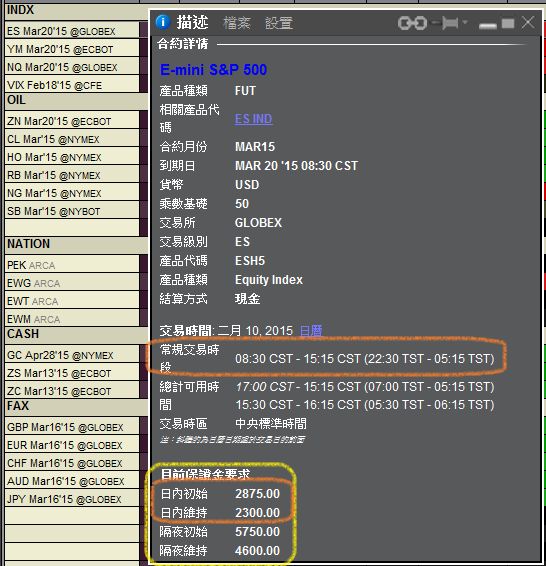
Task: Select SB Mar'15 @NYBOT row
Action: [72, 211]
